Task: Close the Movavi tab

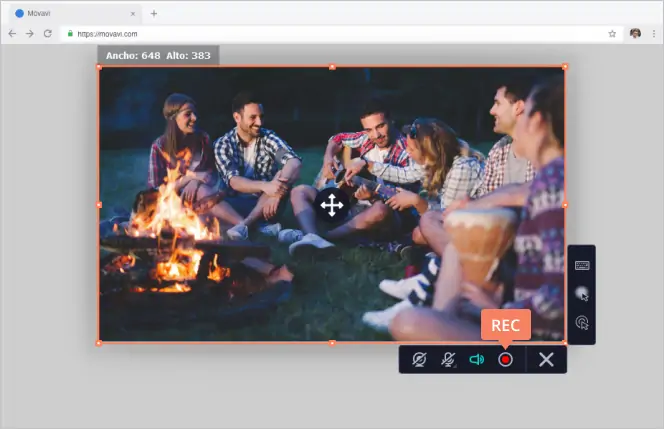Action: (x=133, y=14)
